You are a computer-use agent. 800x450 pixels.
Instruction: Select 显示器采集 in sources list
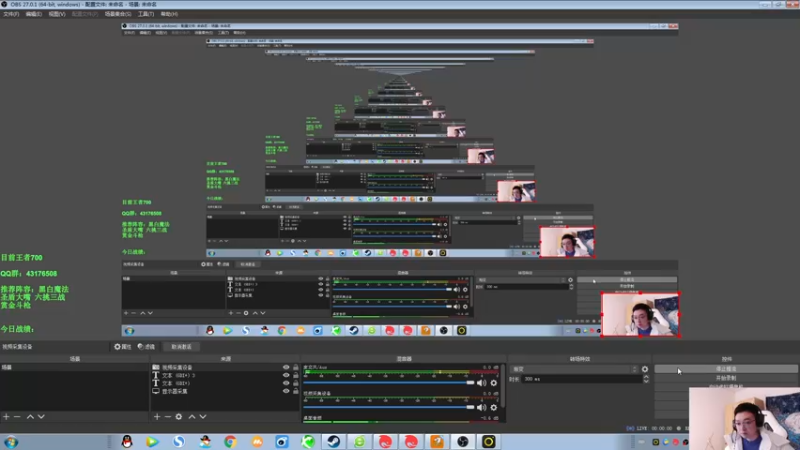point(174,391)
